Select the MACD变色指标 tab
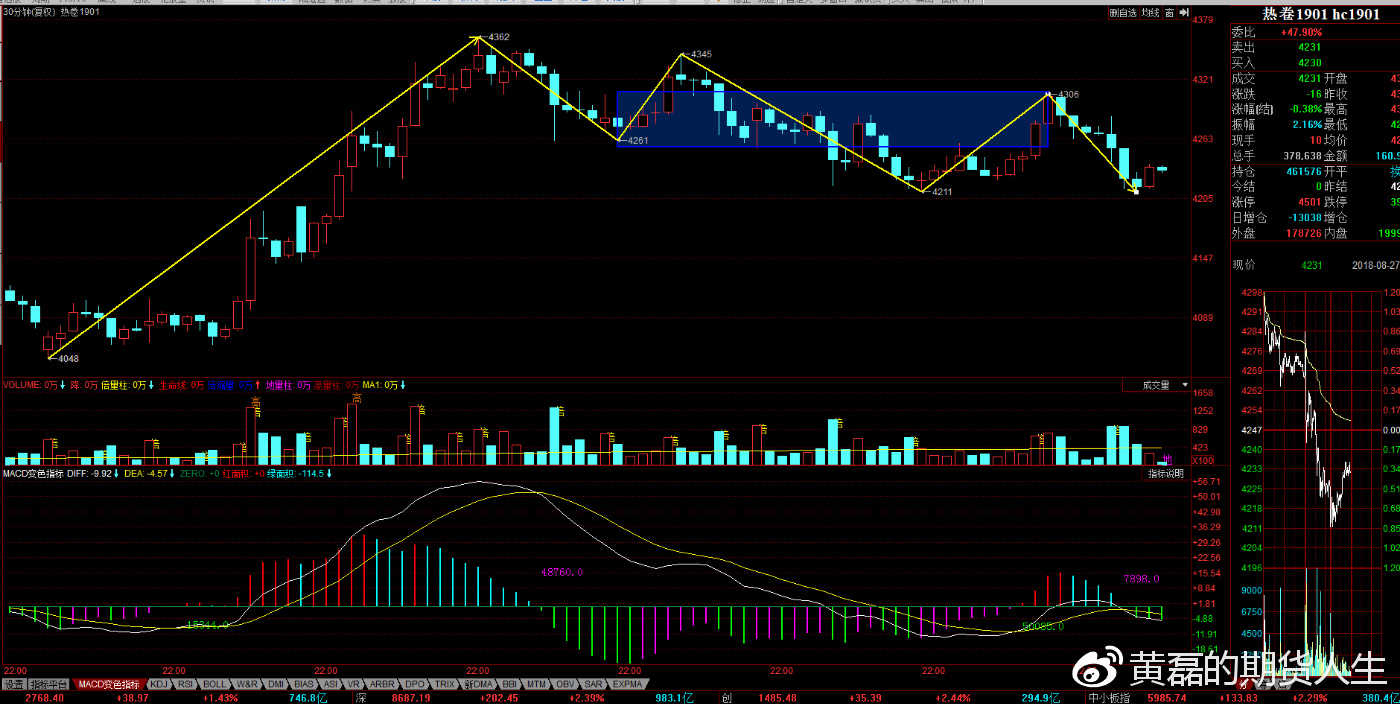The width and height of the screenshot is (1400, 704). (110, 685)
